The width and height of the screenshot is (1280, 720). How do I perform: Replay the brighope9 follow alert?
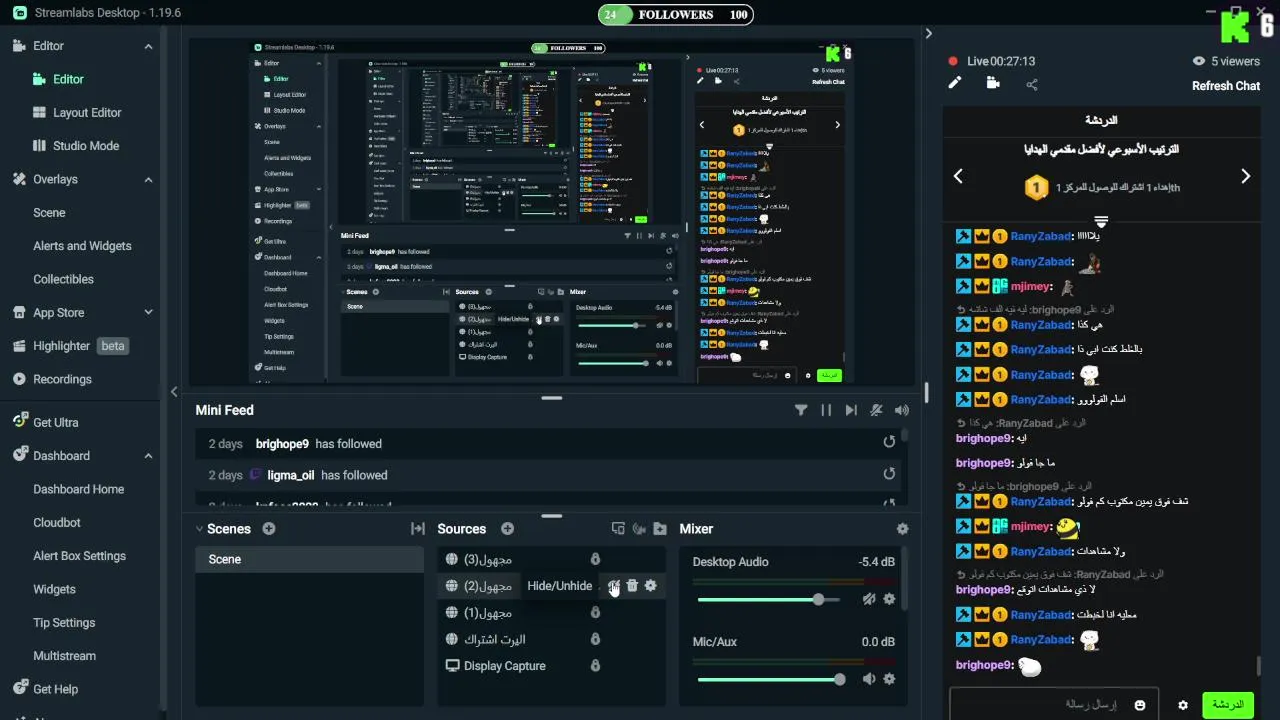(x=889, y=443)
